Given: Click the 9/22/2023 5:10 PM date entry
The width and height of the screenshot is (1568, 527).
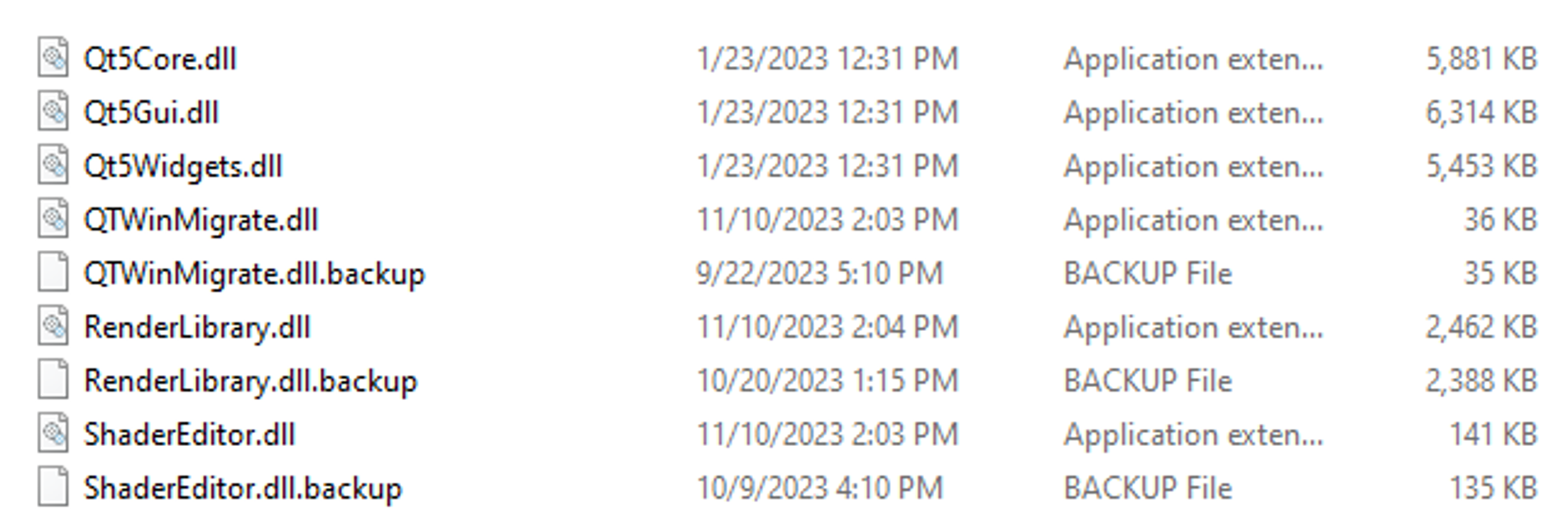Looking at the screenshot, I should pos(819,274).
